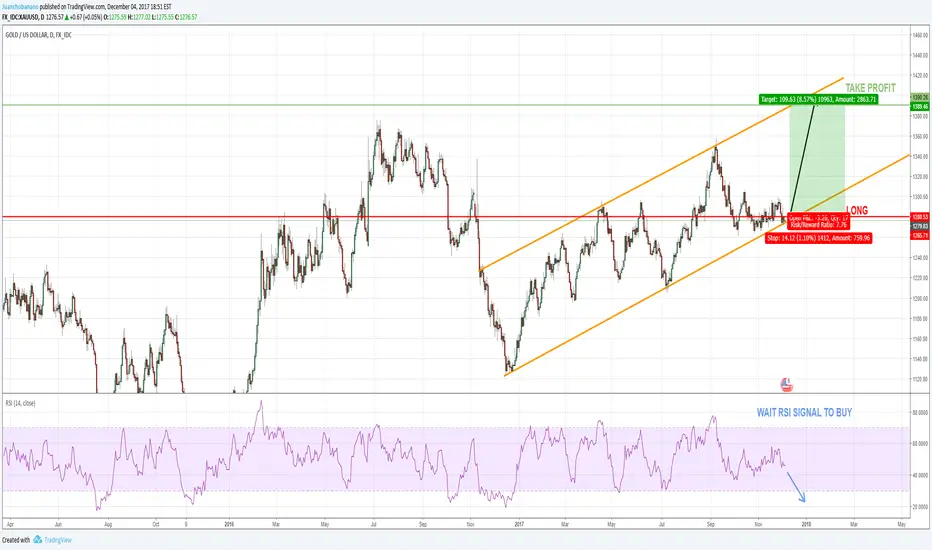
Task: Click 2016 on the time axis
Action: (x=229, y=524)
